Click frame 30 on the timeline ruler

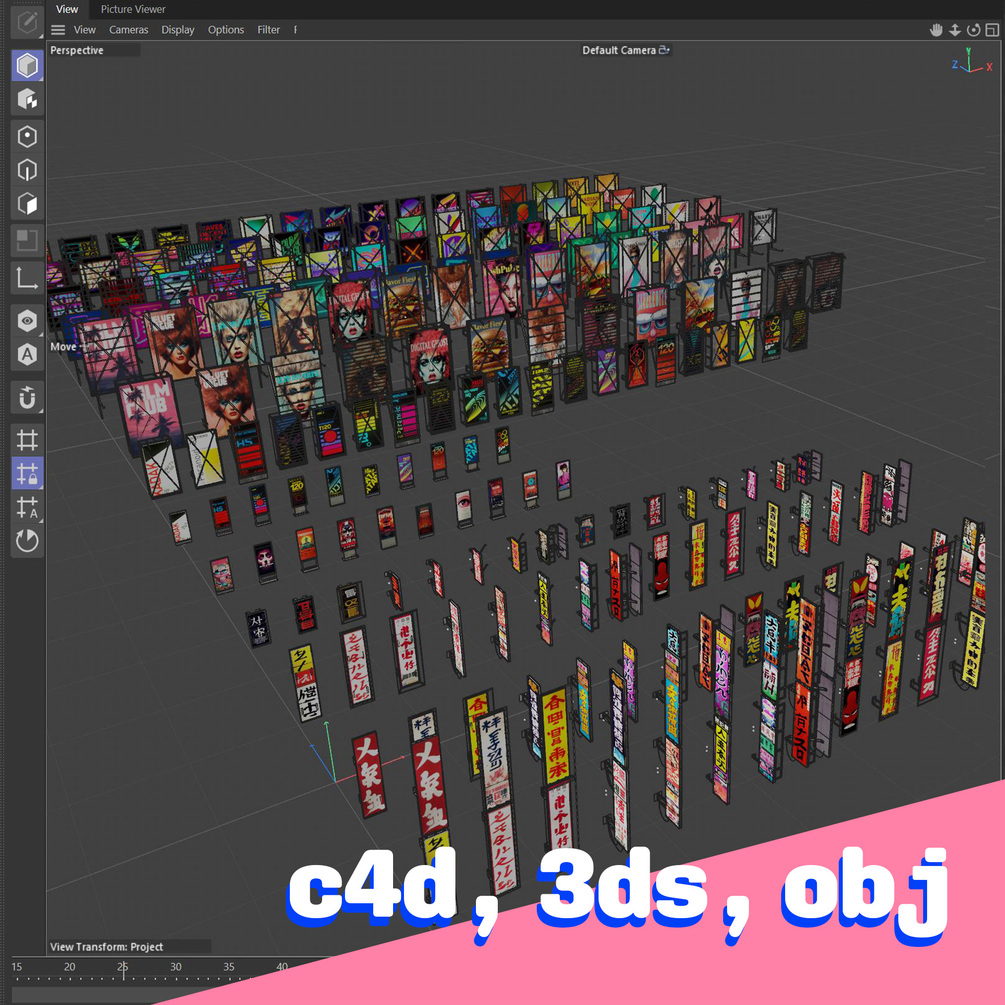[176, 967]
